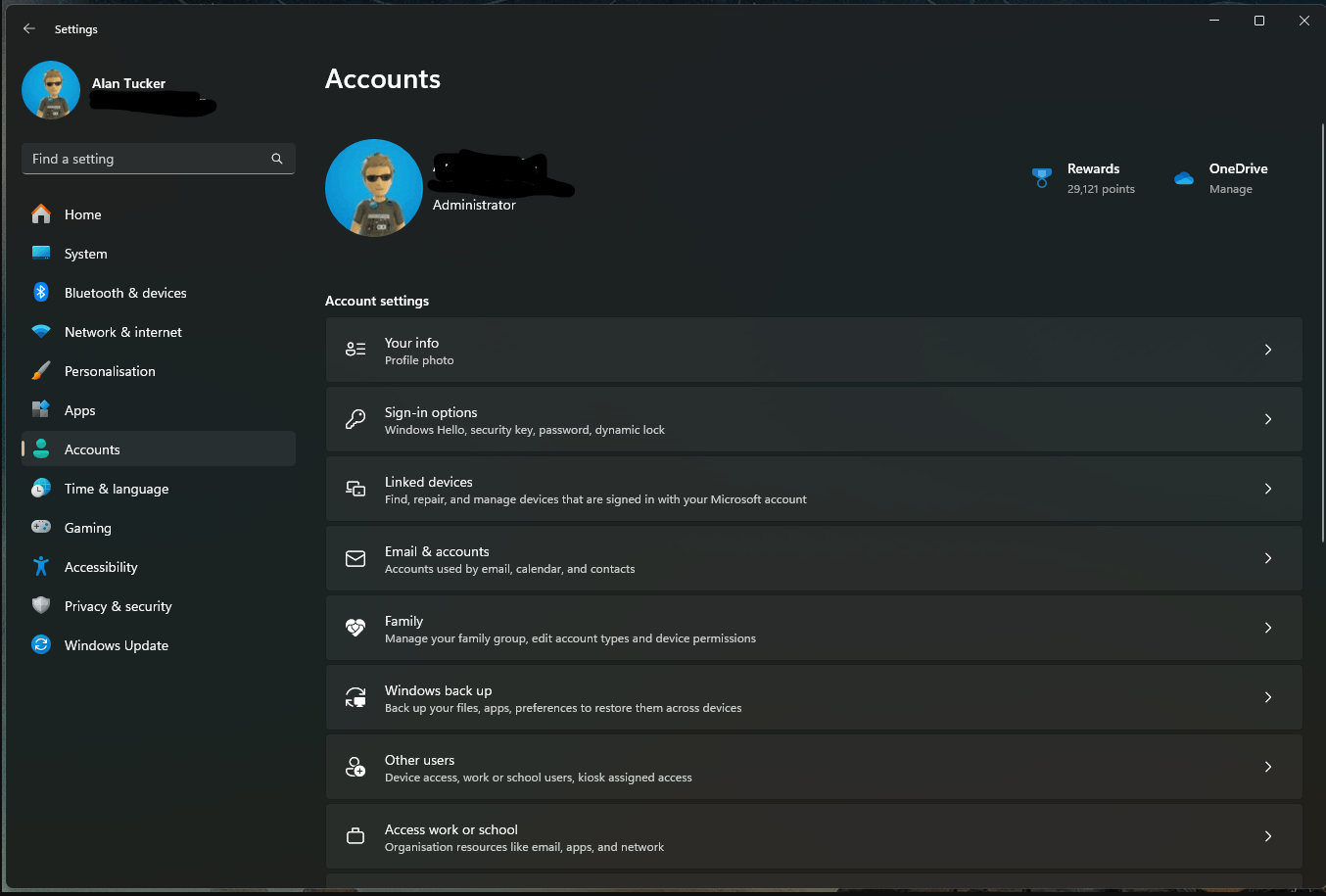Open the Home section label
This screenshot has height=896, width=1326.
point(83,214)
